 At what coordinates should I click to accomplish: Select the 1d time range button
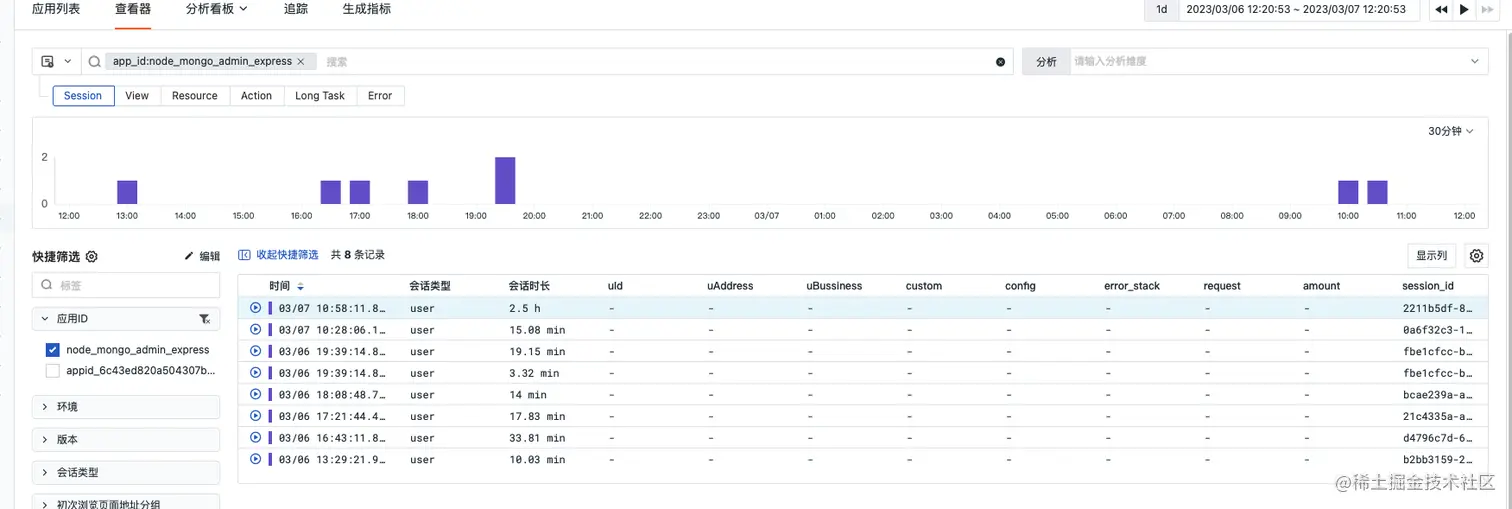tap(1162, 9)
